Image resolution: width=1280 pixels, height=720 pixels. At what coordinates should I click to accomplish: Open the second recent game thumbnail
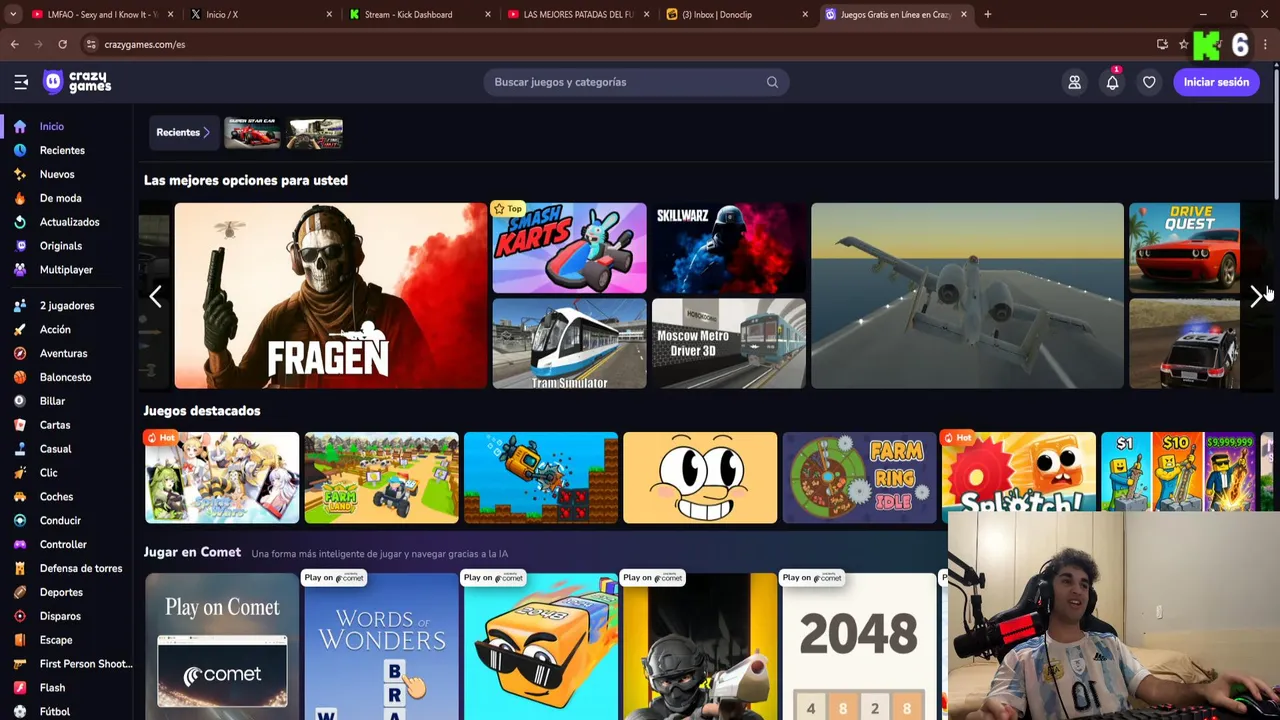315,133
